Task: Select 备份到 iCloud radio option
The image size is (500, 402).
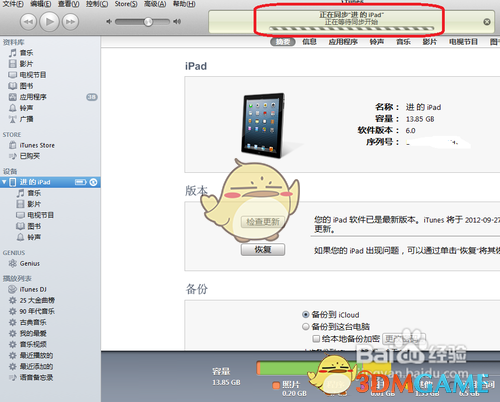Action: pos(305,314)
